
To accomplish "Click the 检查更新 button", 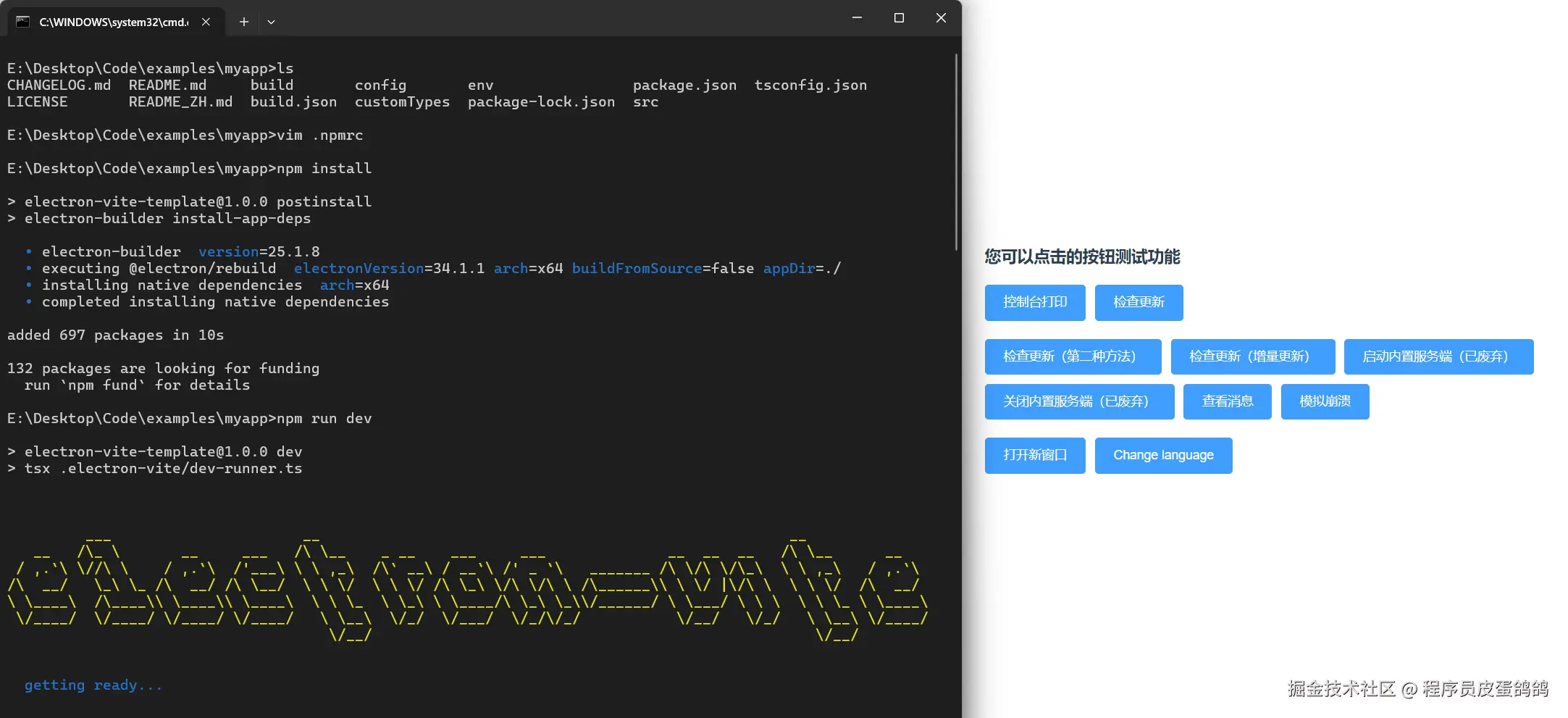I will pos(1139,302).
